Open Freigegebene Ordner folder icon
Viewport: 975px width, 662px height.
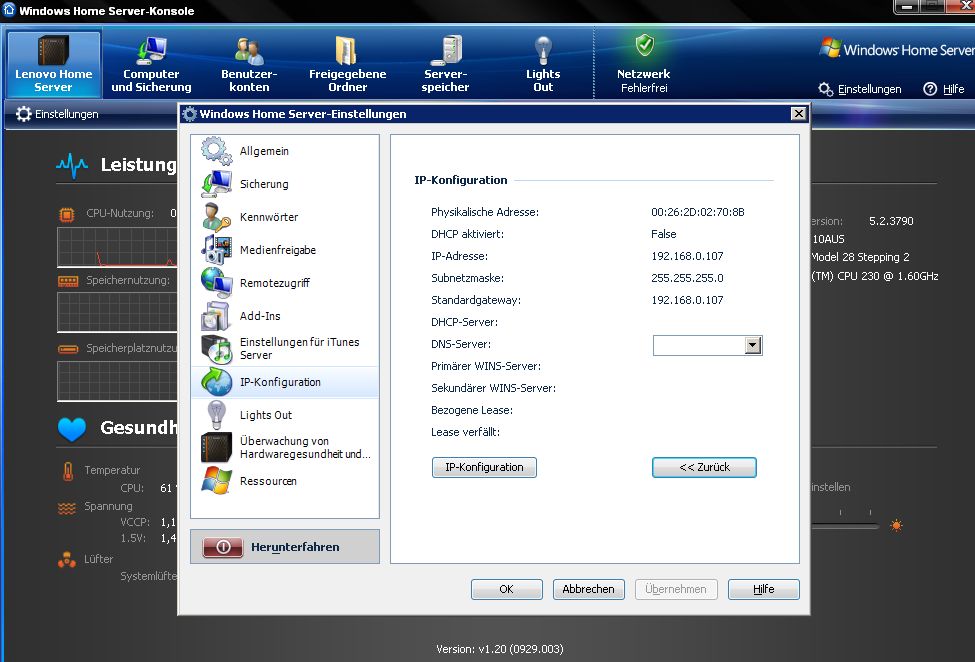coord(346,50)
